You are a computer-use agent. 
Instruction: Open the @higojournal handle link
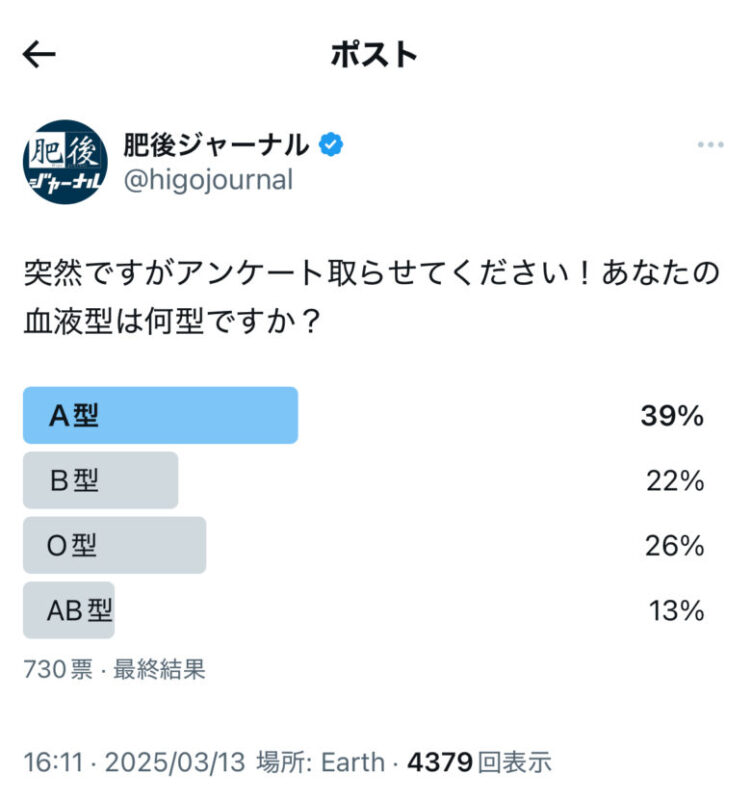(208, 180)
